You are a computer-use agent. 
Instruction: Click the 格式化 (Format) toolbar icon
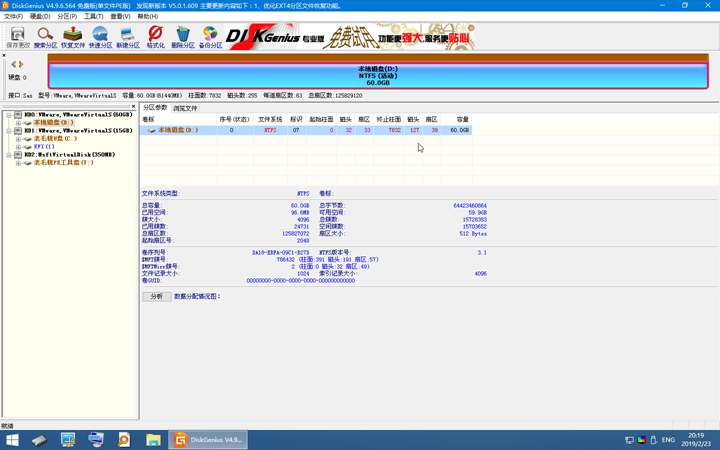pos(155,37)
